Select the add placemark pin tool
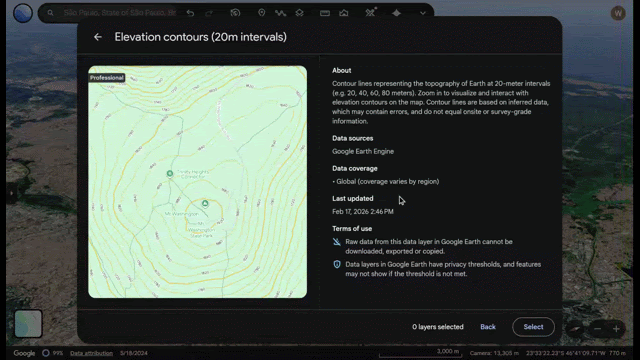Viewport: 640px width, 360px height. [x=262, y=13]
